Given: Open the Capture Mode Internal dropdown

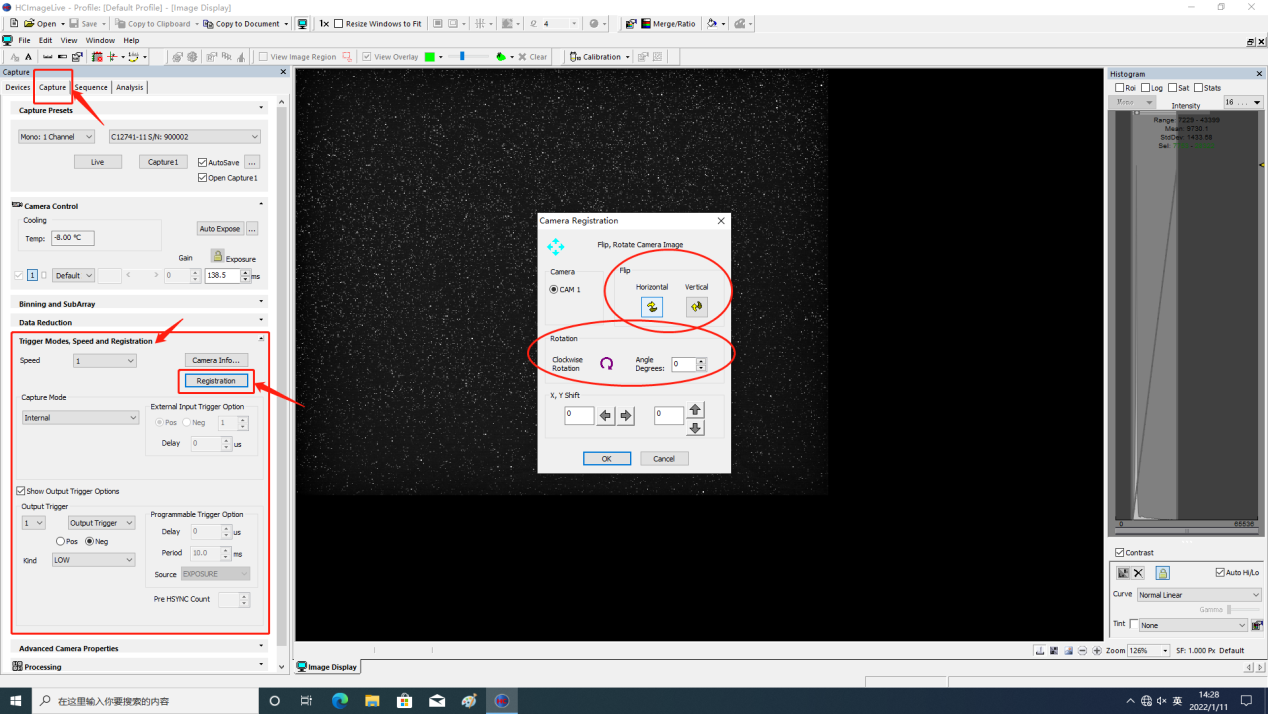Looking at the screenshot, I should tap(80, 418).
